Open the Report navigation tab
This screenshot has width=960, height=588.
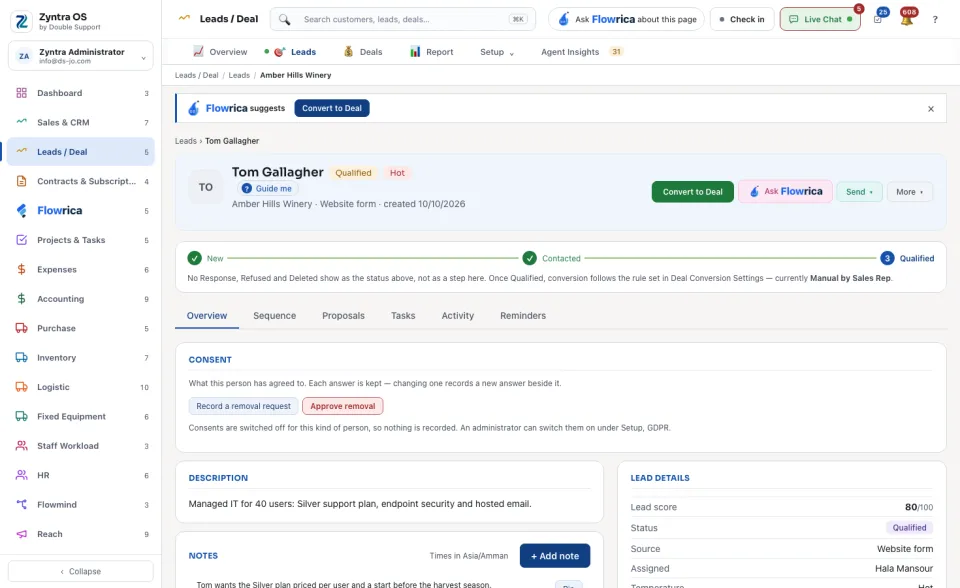coord(432,52)
